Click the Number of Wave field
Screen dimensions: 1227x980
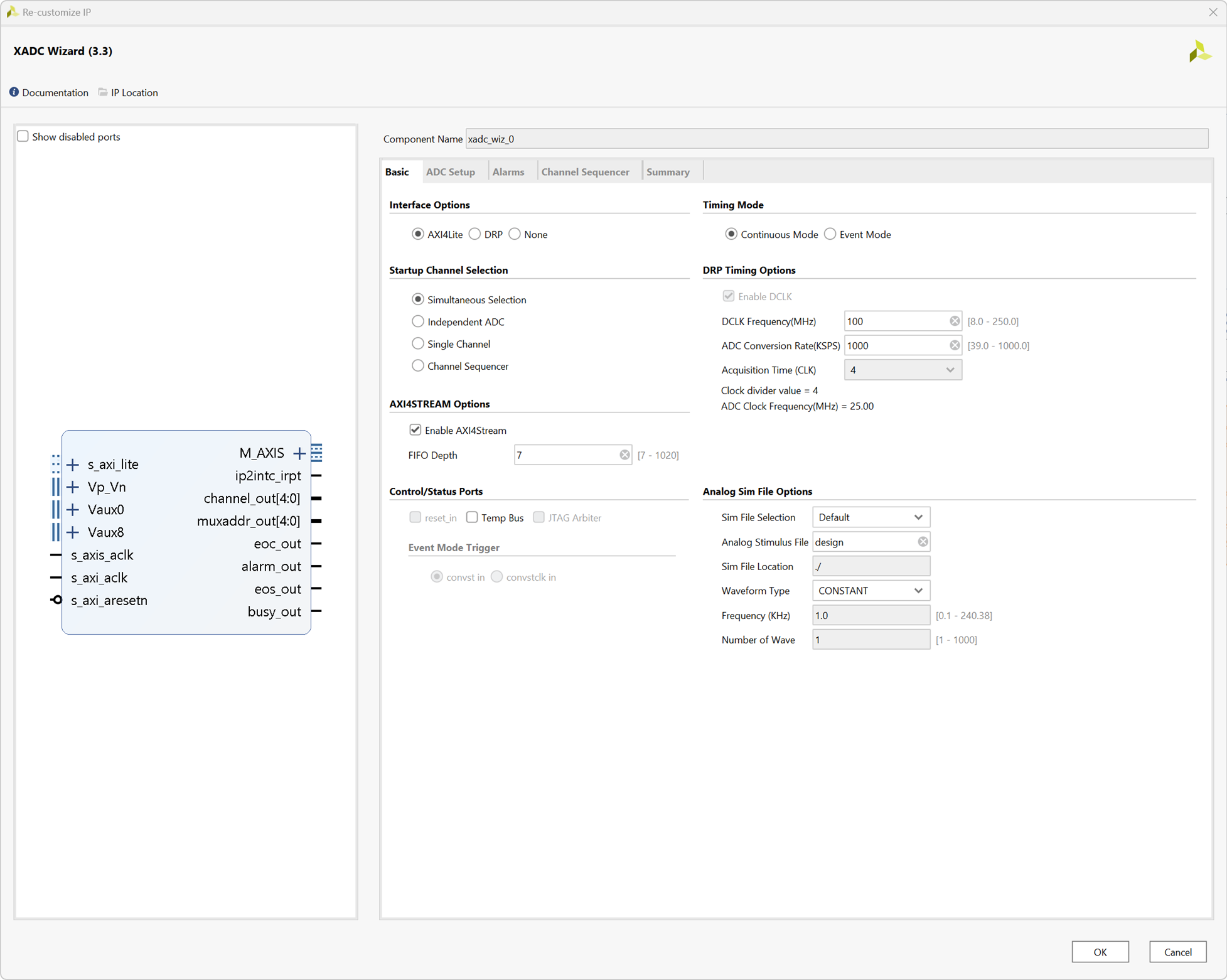pos(871,640)
